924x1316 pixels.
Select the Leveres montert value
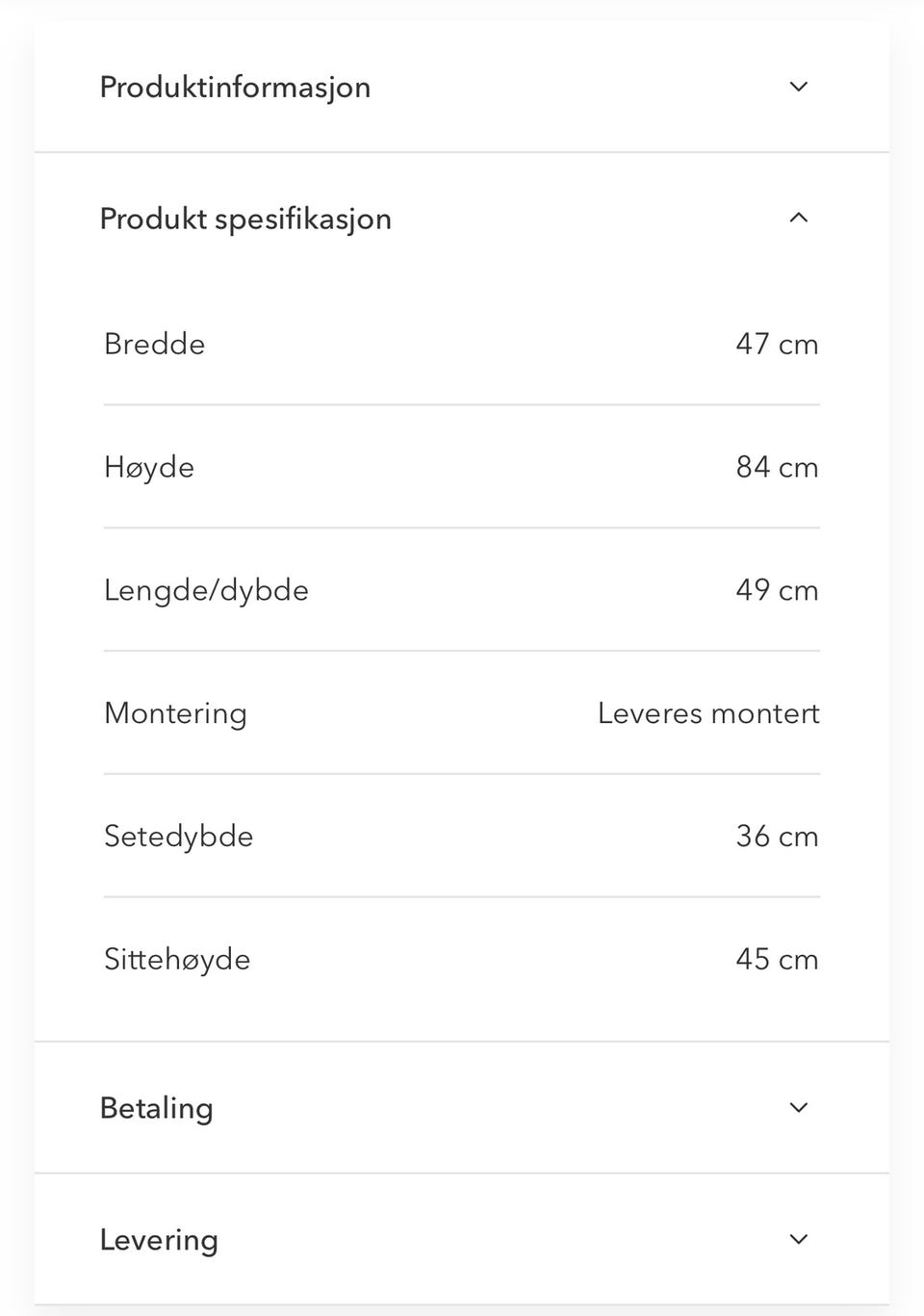[x=708, y=713]
